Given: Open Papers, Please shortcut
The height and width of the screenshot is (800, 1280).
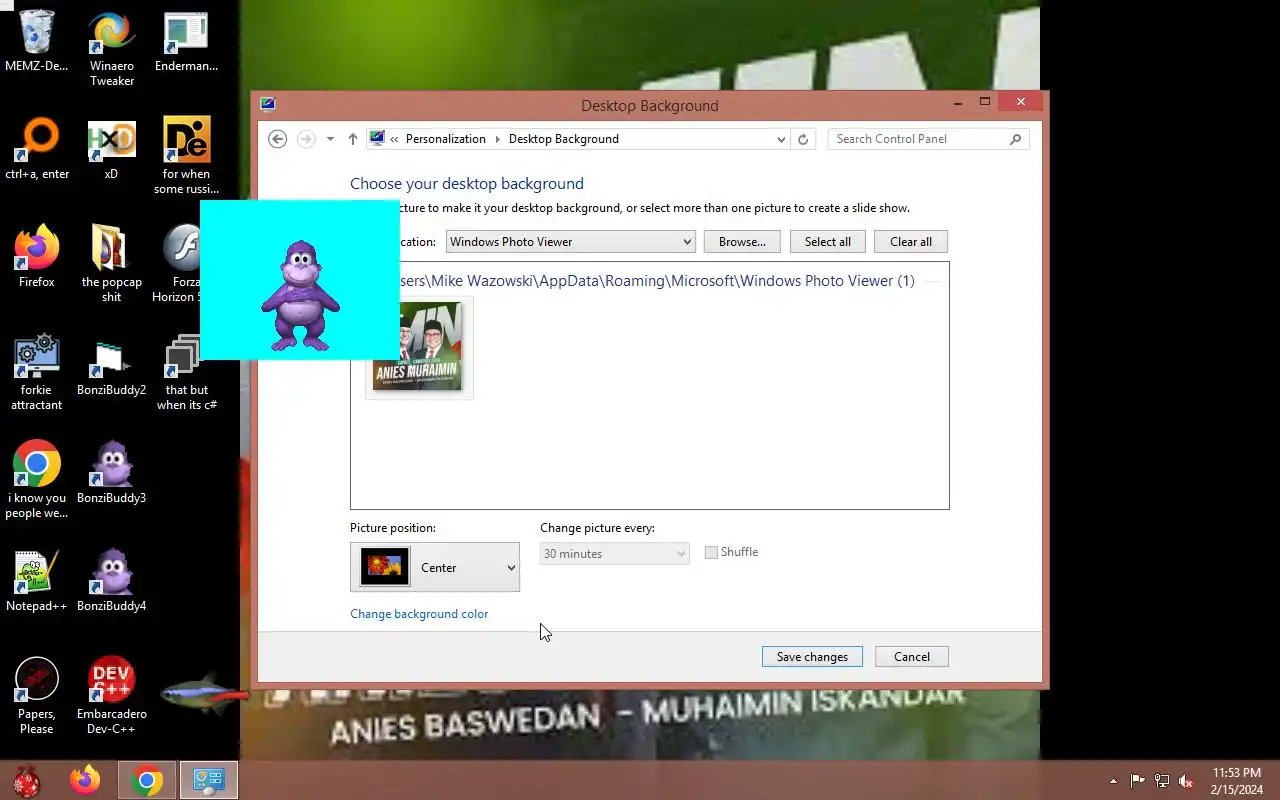Looking at the screenshot, I should coord(37,697).
